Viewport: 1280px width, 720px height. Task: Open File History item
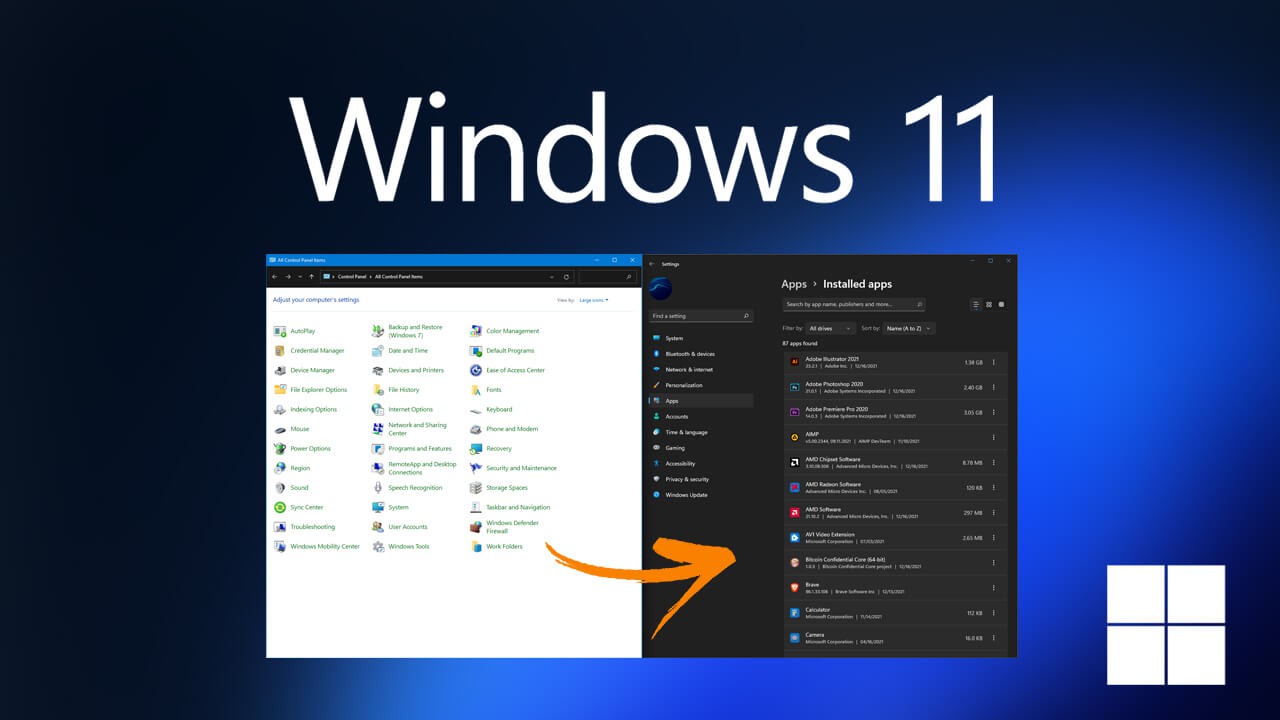(396, 390)
